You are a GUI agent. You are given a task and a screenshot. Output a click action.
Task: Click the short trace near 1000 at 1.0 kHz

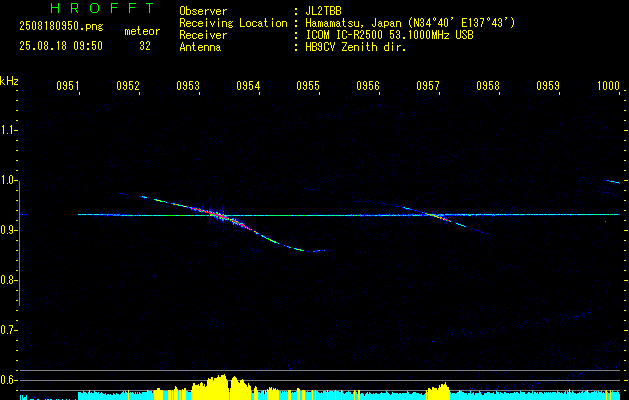(612, 182)
